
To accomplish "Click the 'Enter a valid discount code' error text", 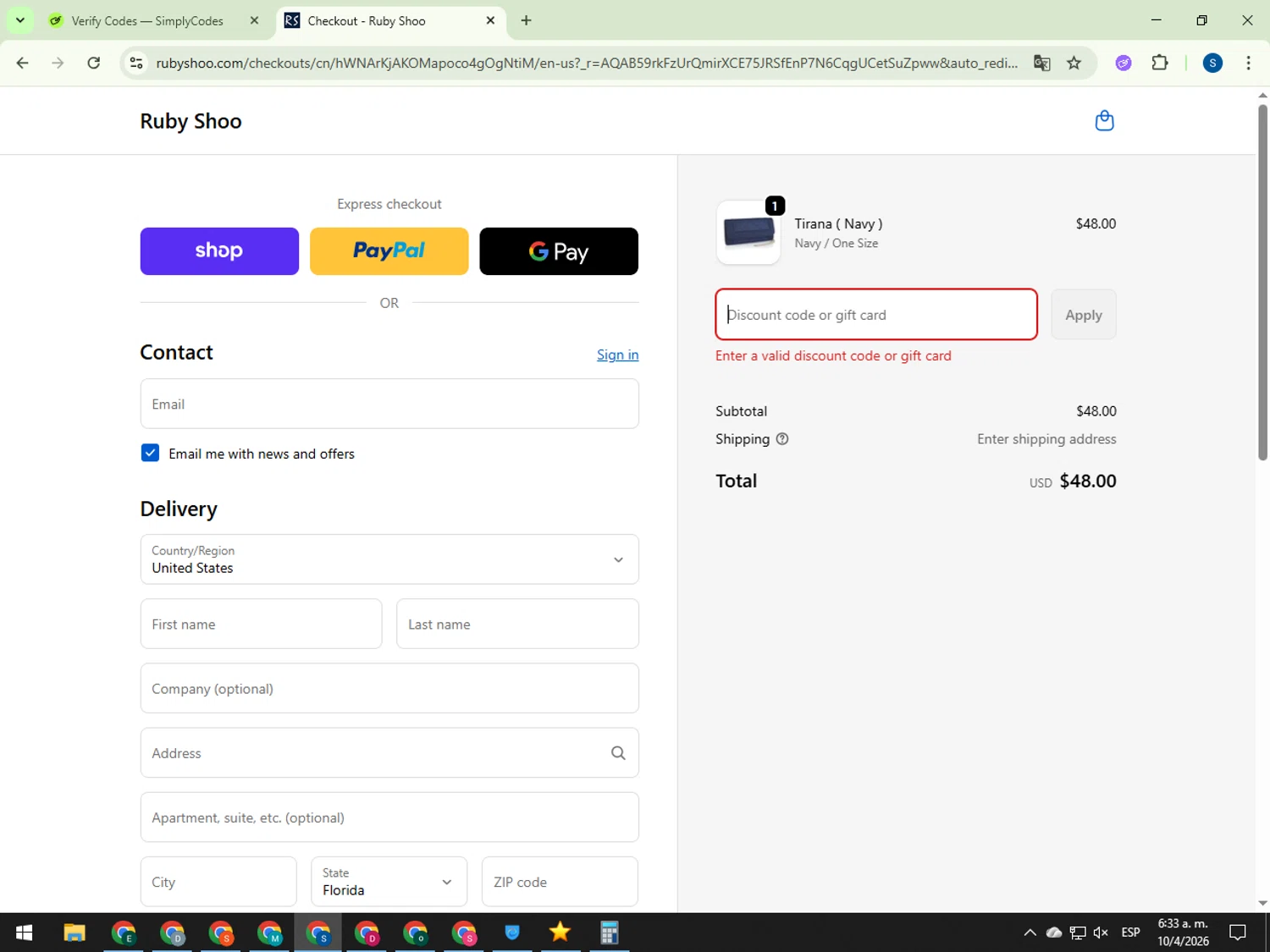I will pyautogui.click(x=833, y=355).
